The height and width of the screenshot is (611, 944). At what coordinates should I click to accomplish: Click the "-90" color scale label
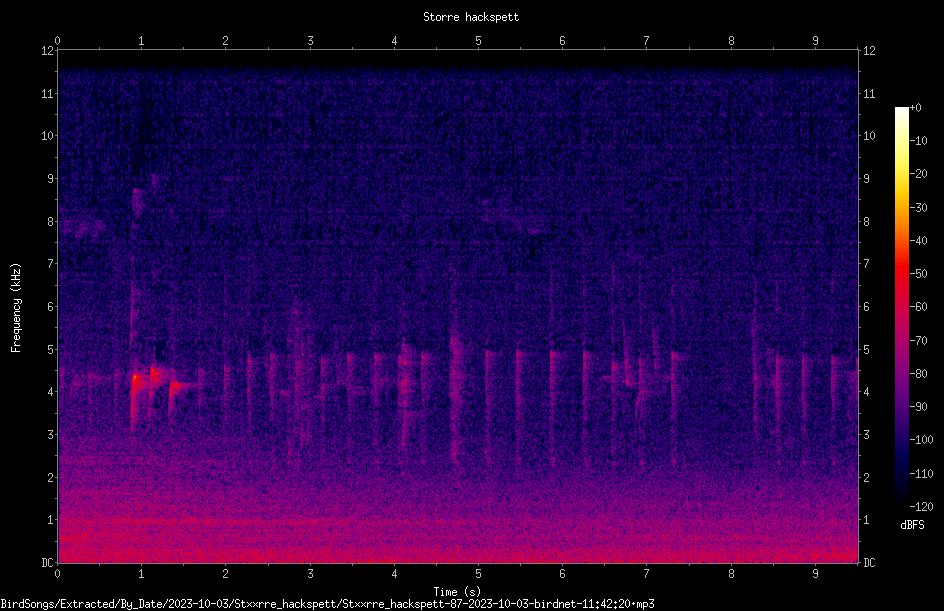(x=919, y=407)
